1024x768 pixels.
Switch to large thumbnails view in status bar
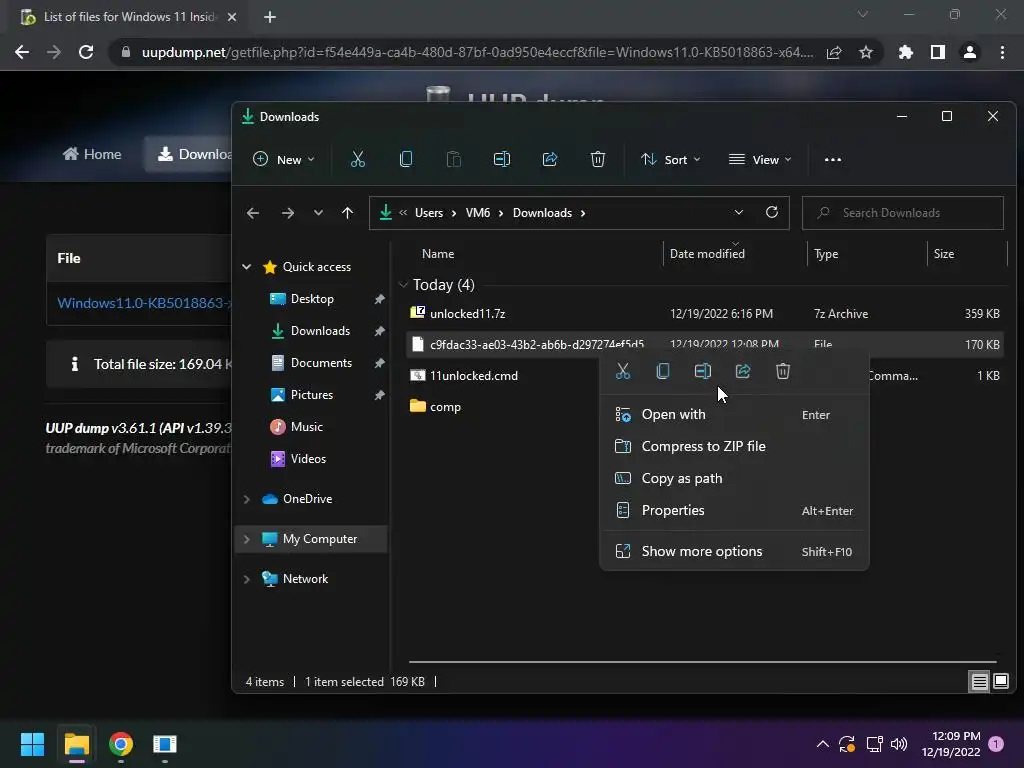point(1000,682)
